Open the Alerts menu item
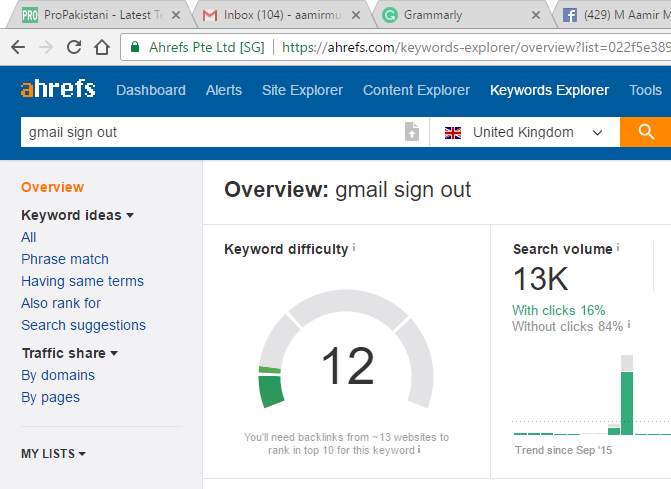This screenshot has width=671, height=489. click(224, 90)
